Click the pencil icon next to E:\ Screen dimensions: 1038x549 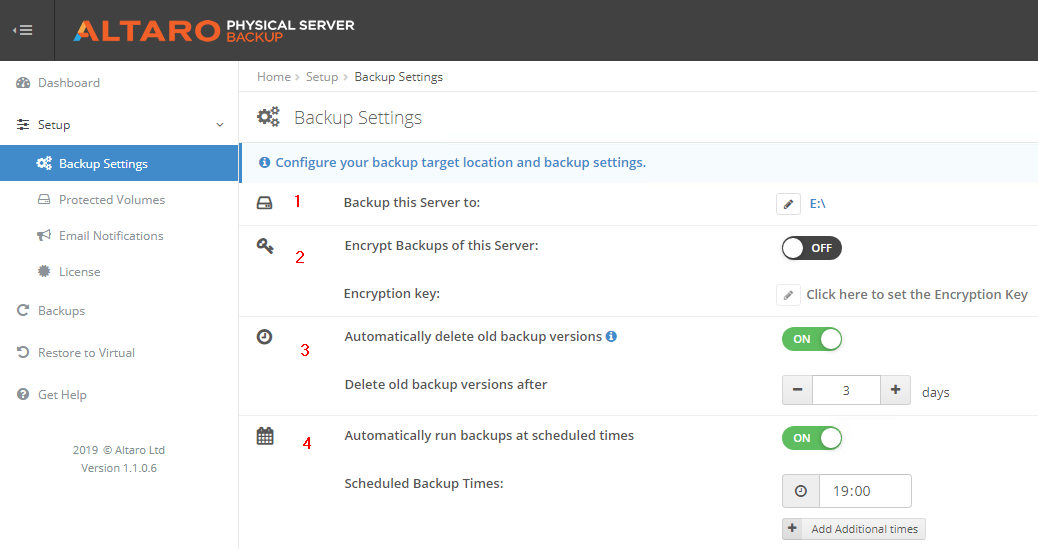click(788, 204)
